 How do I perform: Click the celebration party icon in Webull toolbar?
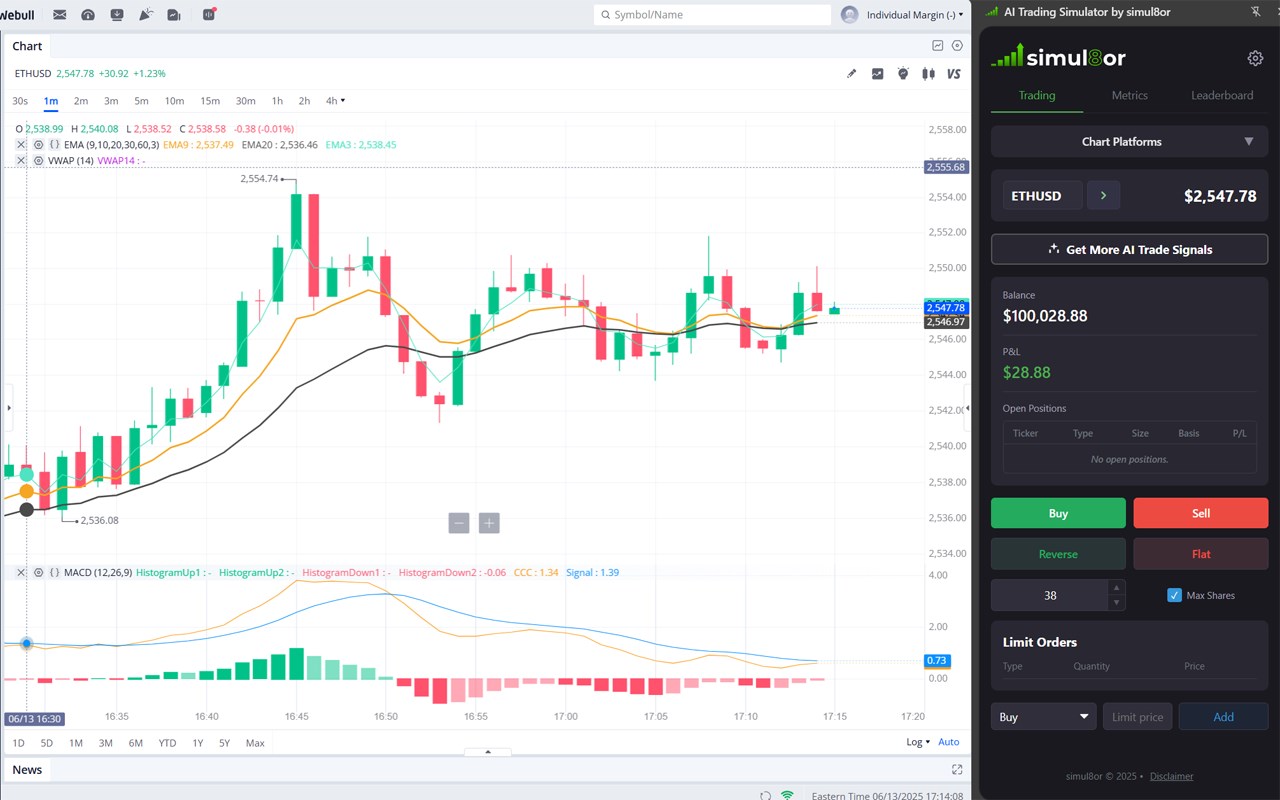146,15
